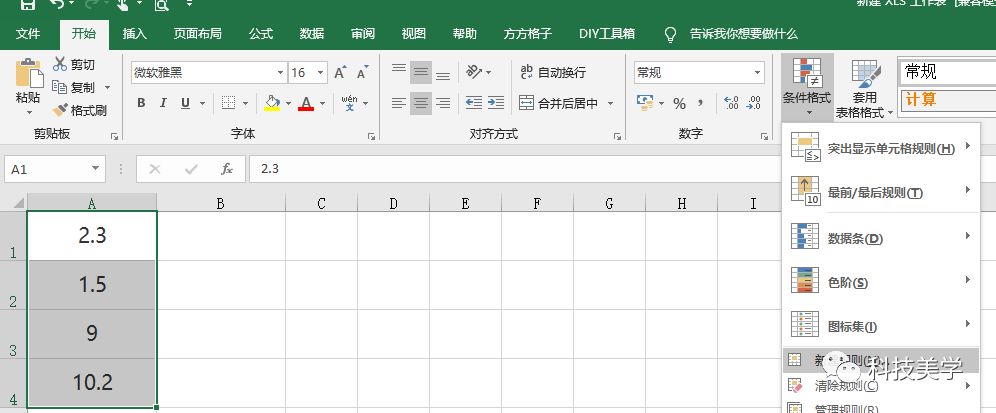Open 突出显示单元格规则 submenu
This screenshot has height=413, width=996.
[881, 147]
